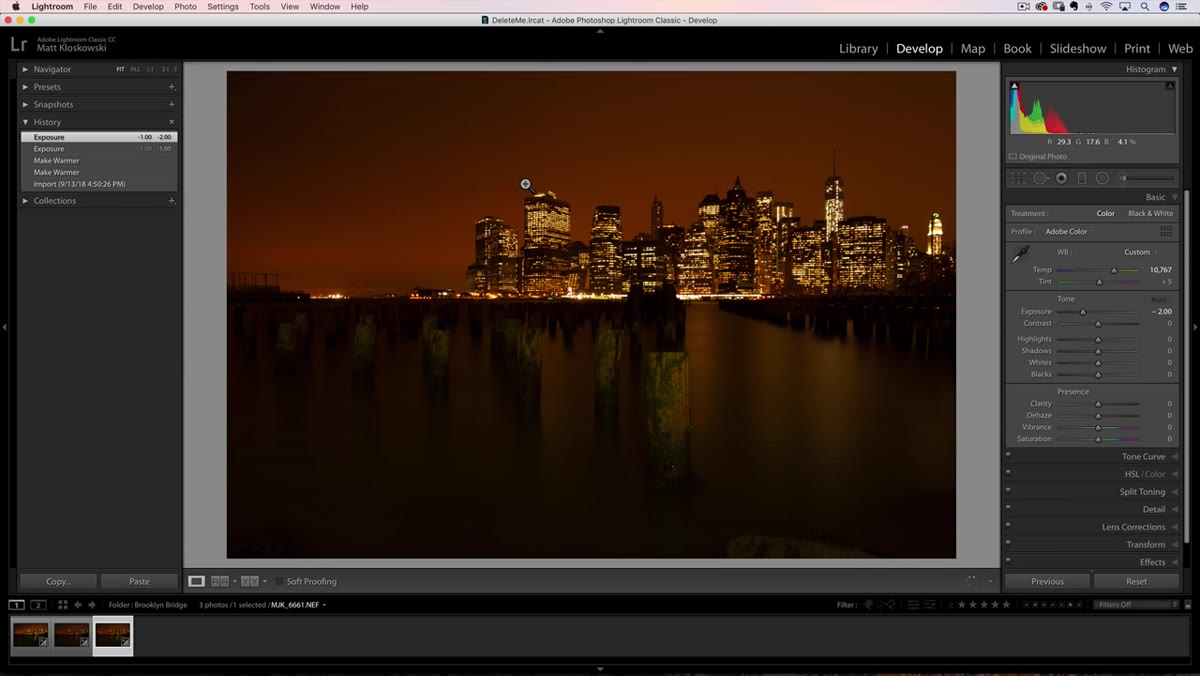Toggle the Detail panel switch

click(1008, 507)
